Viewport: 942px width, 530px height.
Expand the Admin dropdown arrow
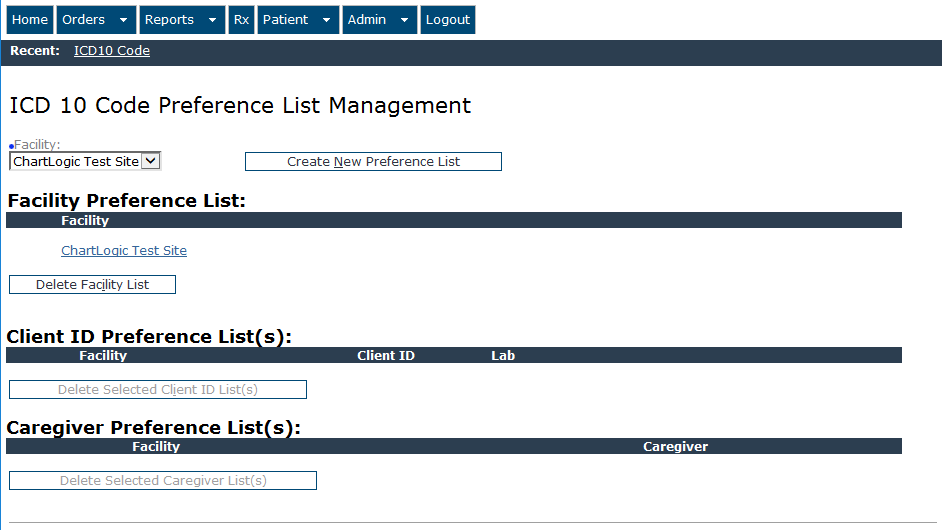[404, 20]
